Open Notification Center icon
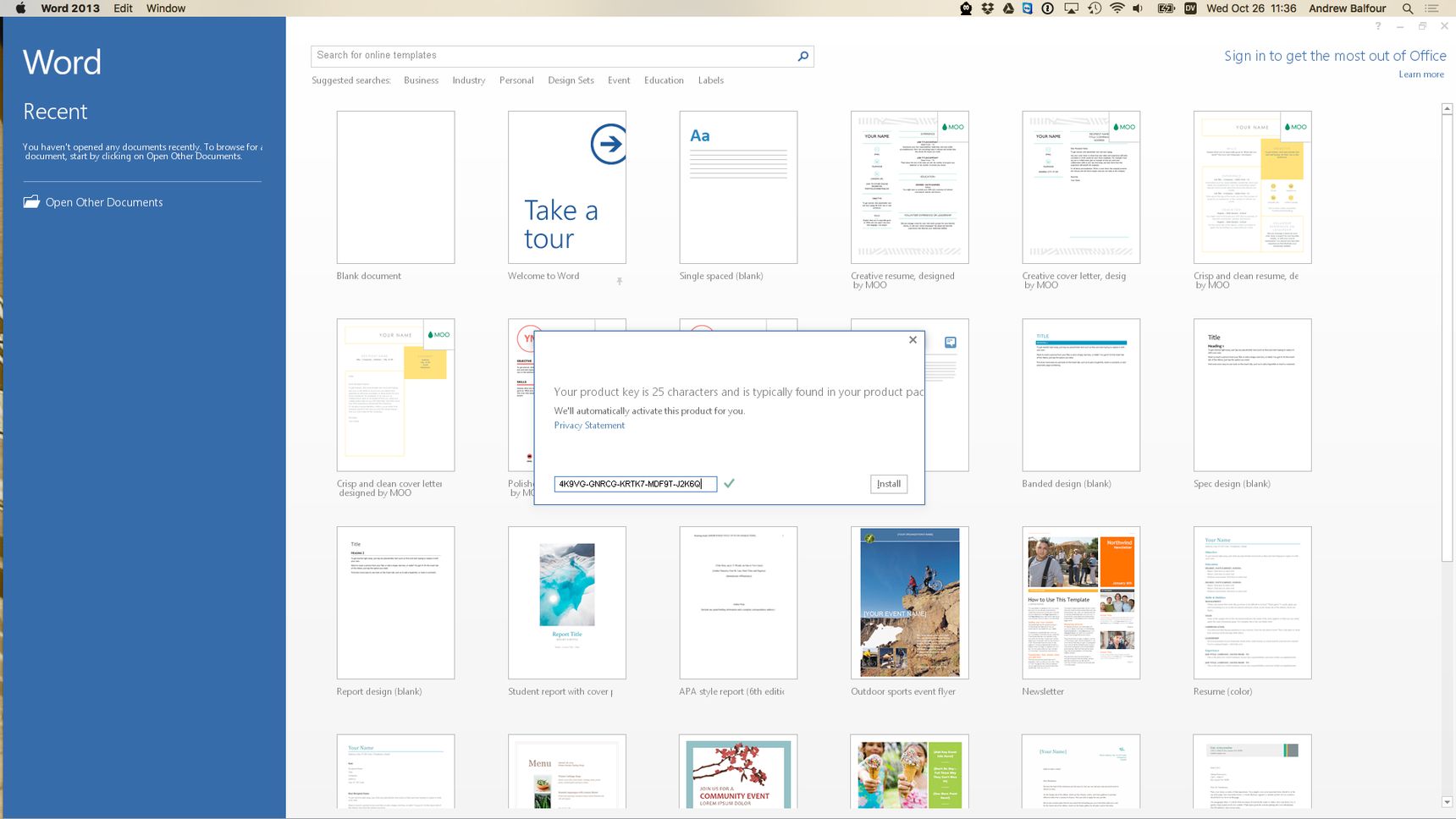Image resolution: width=1456 pixels, height=819 pixels. point(1432,8)
